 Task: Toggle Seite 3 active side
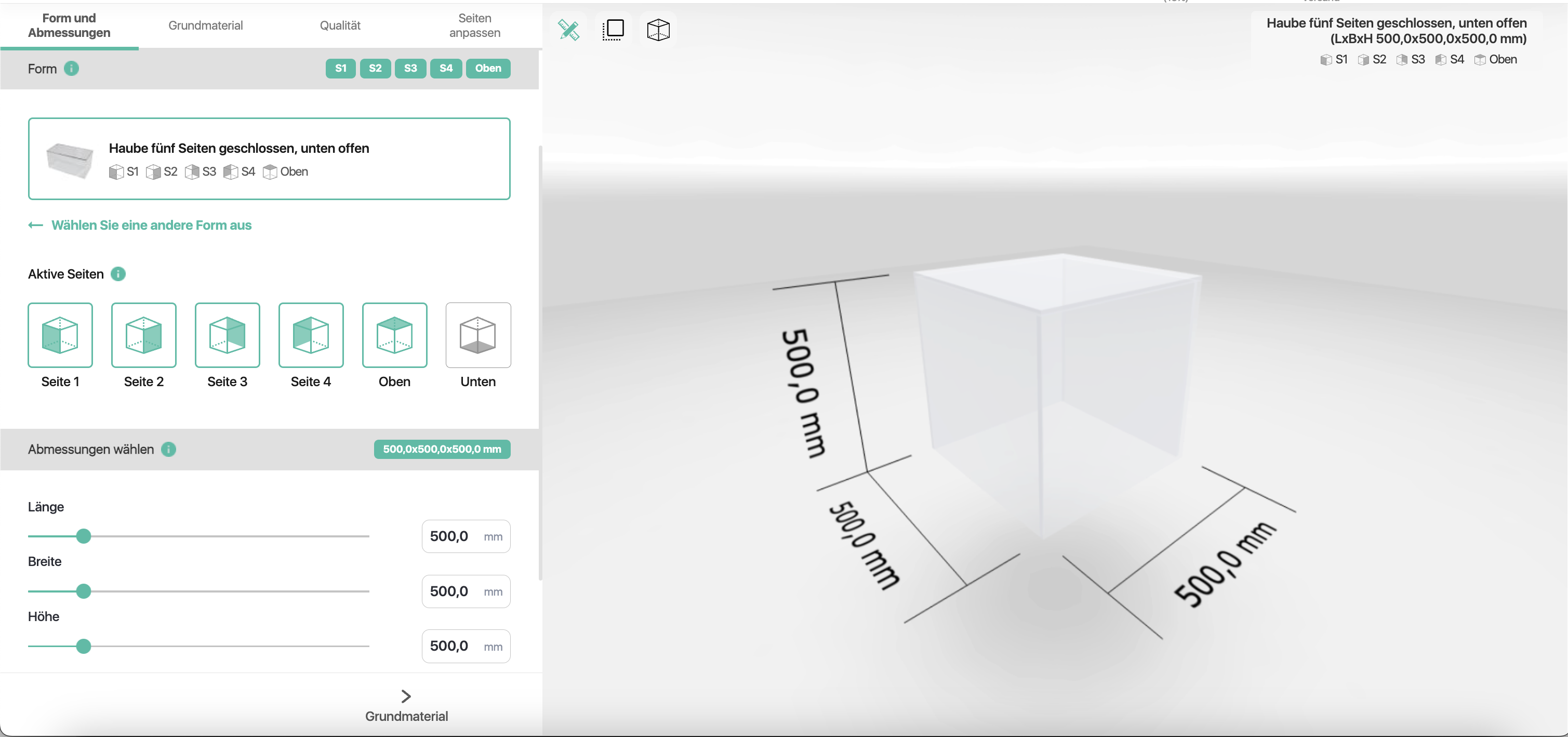pyautogui.click(x=227, y=335)
